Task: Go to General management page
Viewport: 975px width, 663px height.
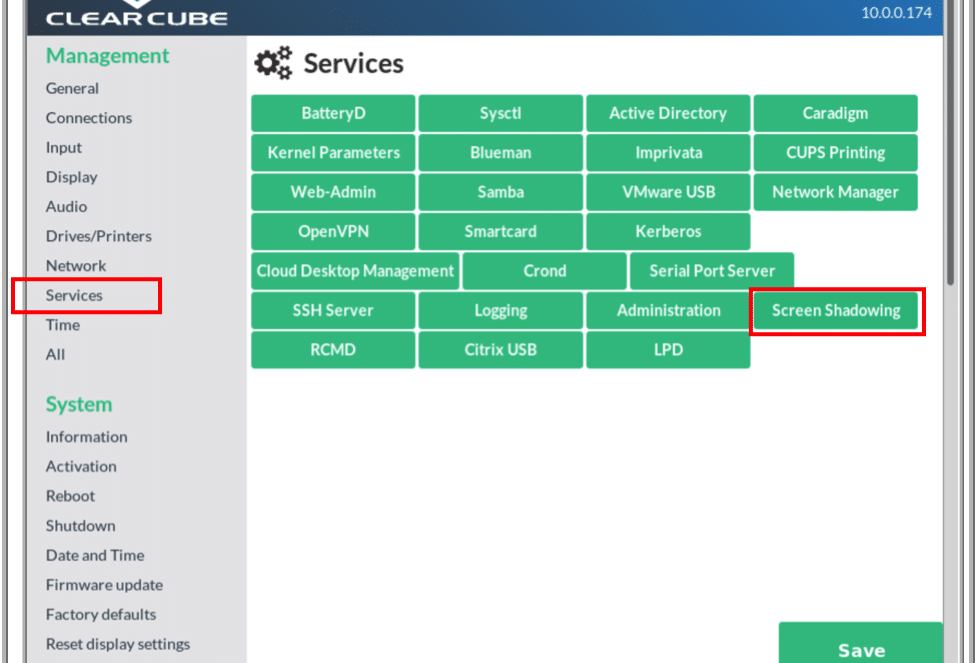Action: point(72,88)
